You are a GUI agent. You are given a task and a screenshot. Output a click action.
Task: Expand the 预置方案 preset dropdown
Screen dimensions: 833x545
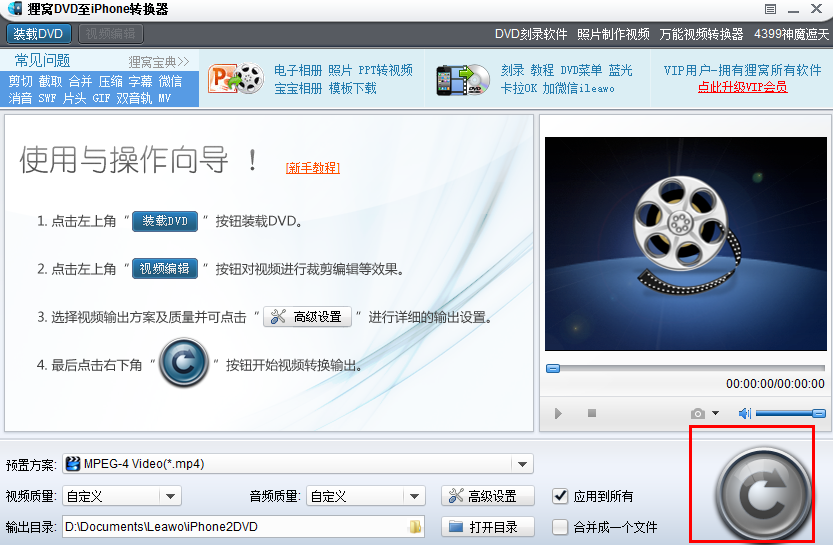(x=522, y=464)
